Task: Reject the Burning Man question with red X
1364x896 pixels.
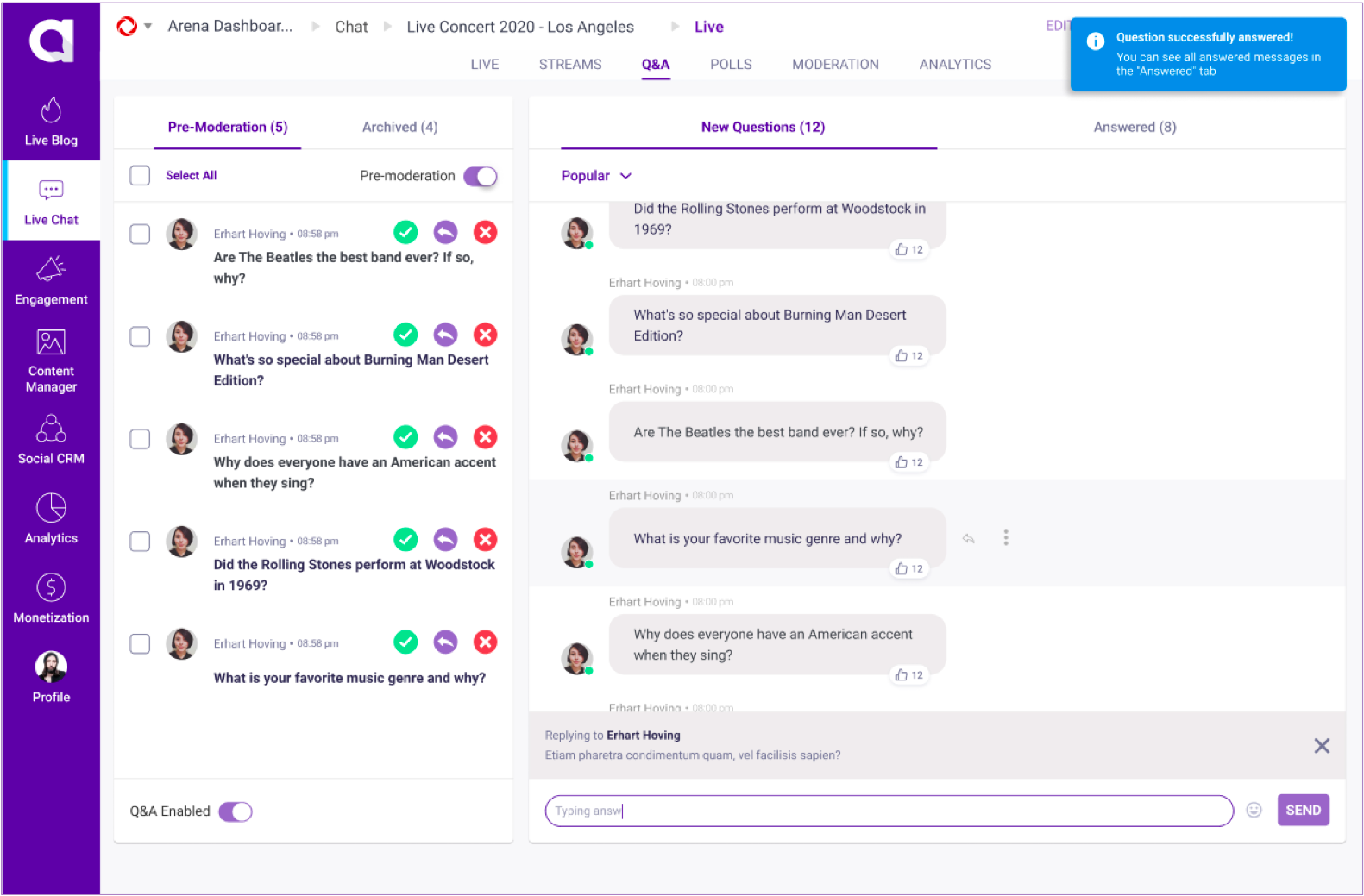Action: 485,335
